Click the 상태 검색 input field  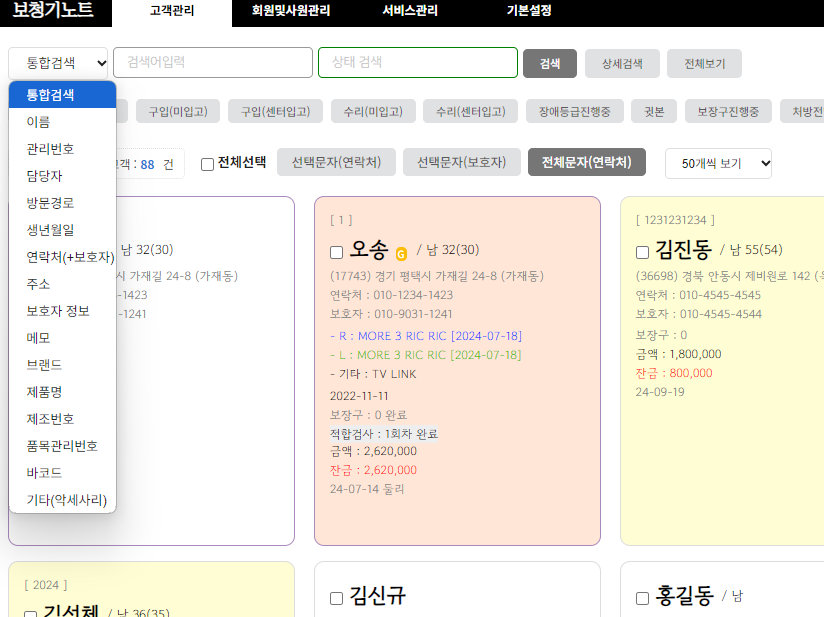[417, 62]
